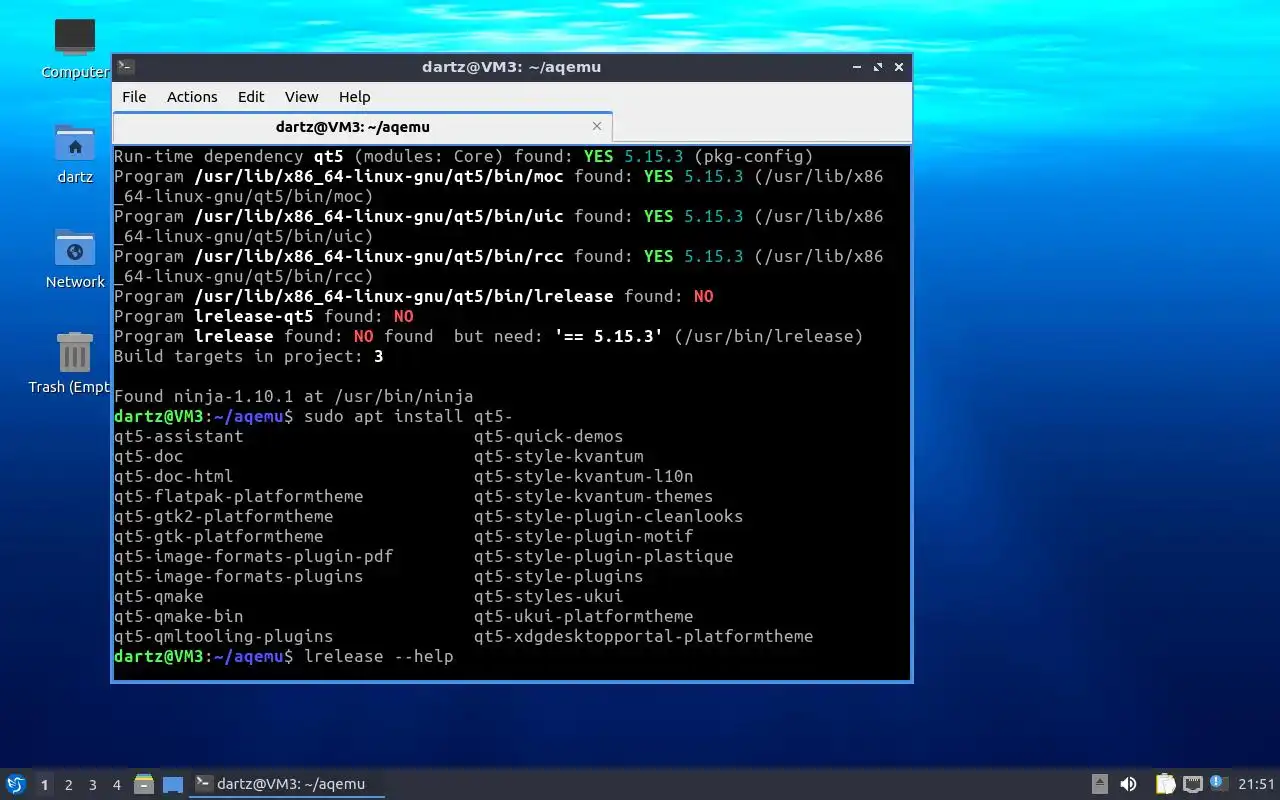
Task: Click 'qt5-qmake-bin' package name
Action: (179, 617)
